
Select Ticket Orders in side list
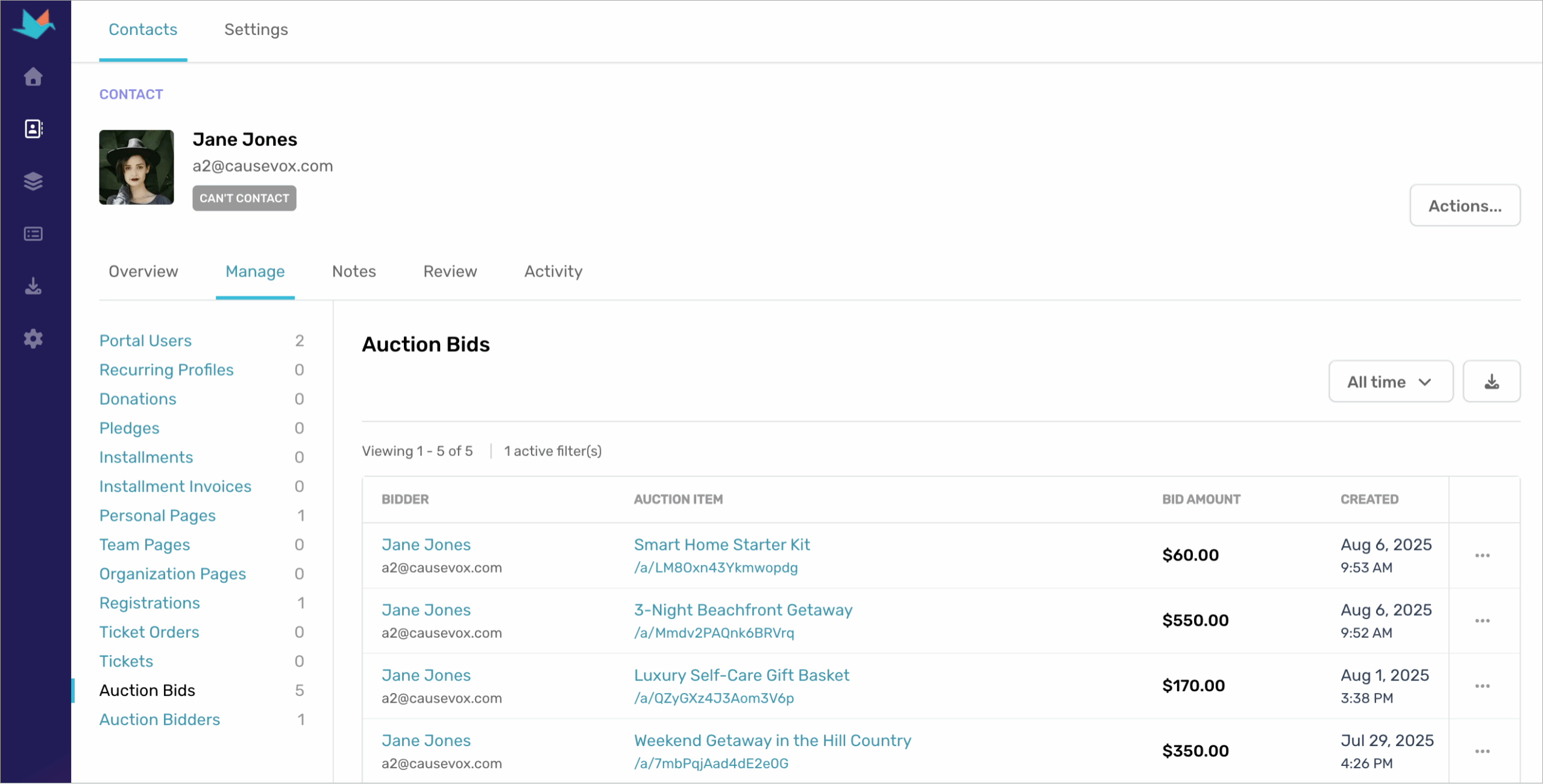pos(149,632)
